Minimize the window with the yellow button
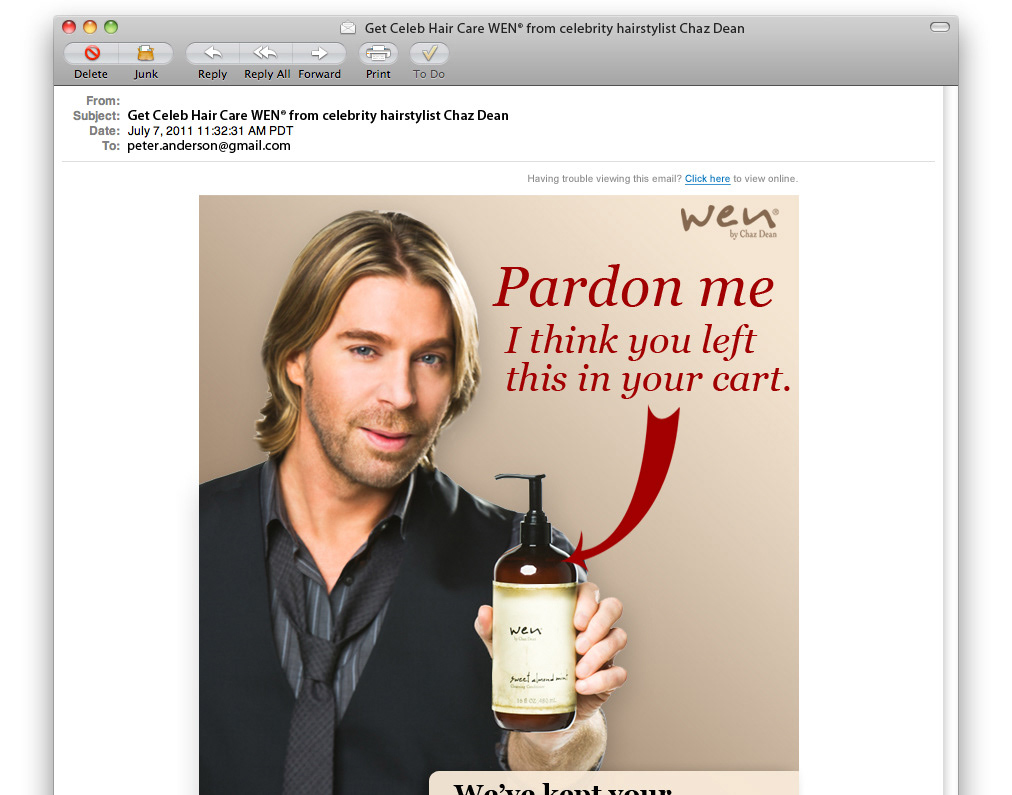The width and height of the screenshot is (1012, 795). click(x=90, y=27)
